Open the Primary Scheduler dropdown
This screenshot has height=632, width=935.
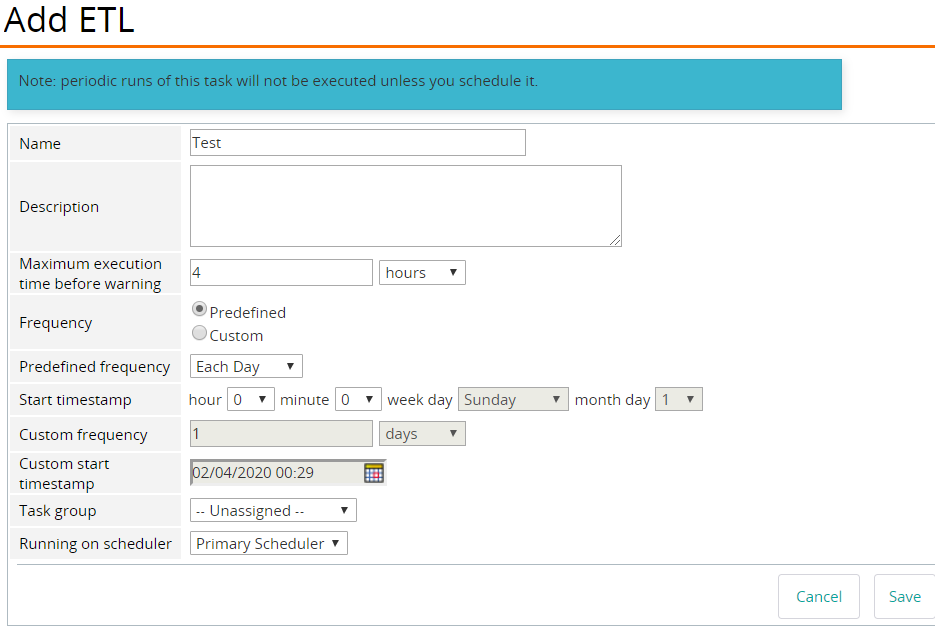click(x=269, y=544)
